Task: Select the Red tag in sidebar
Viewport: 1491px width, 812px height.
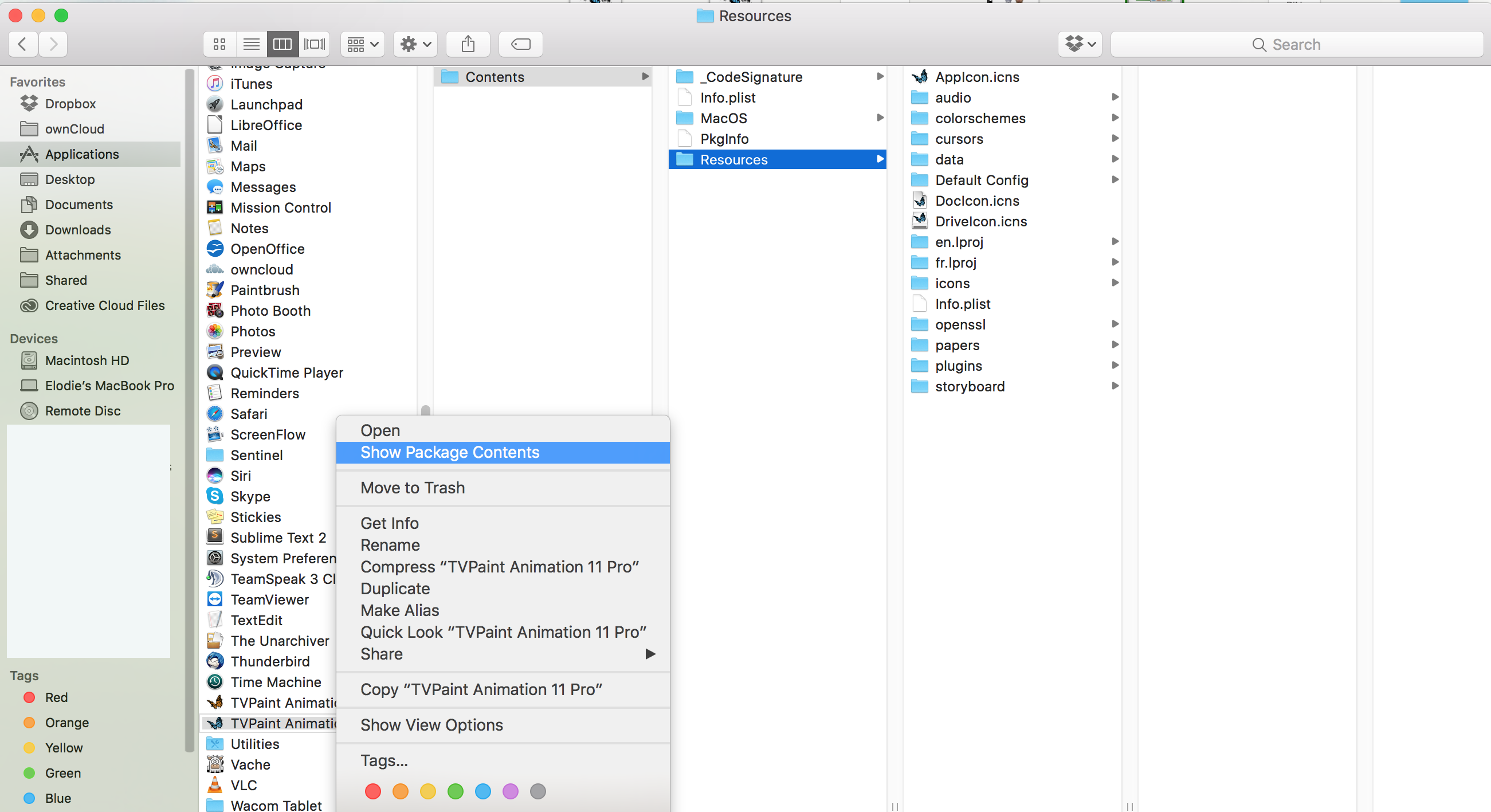Action: pos(91,697)
